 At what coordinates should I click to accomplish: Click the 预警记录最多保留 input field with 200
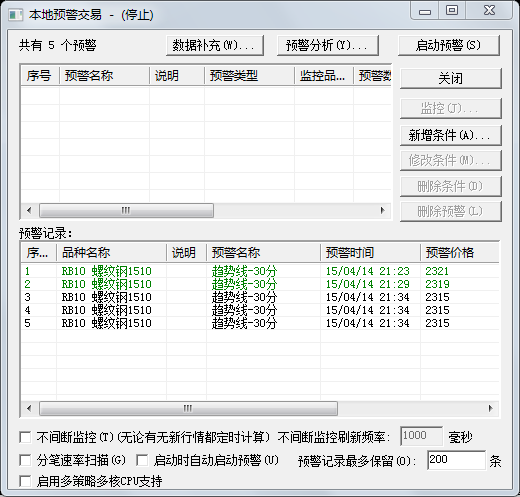click(456, 460)
